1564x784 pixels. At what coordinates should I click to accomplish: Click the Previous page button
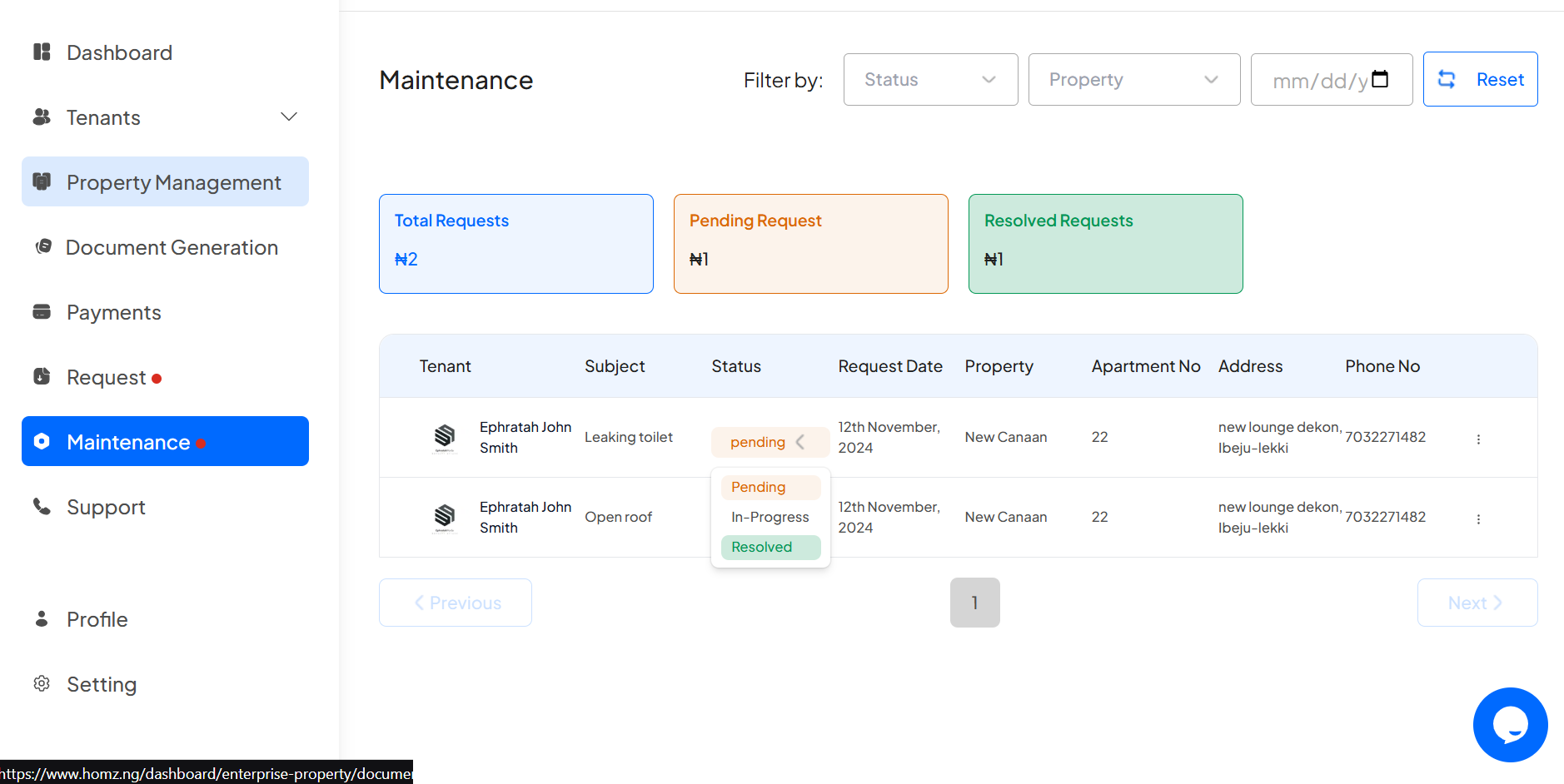pyautogui.click(x=456, y=603)
